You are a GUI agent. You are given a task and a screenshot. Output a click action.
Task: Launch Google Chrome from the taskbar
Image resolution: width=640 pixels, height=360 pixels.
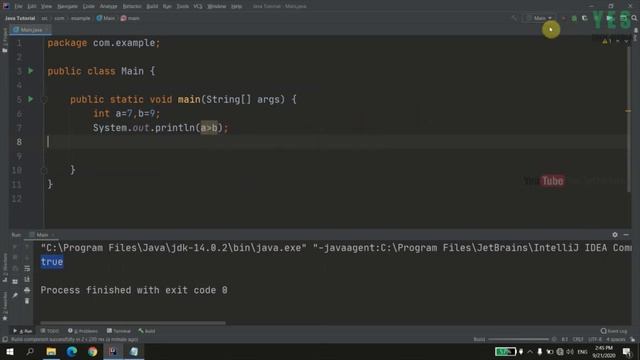pyautogui.click(x=93, y=351)
